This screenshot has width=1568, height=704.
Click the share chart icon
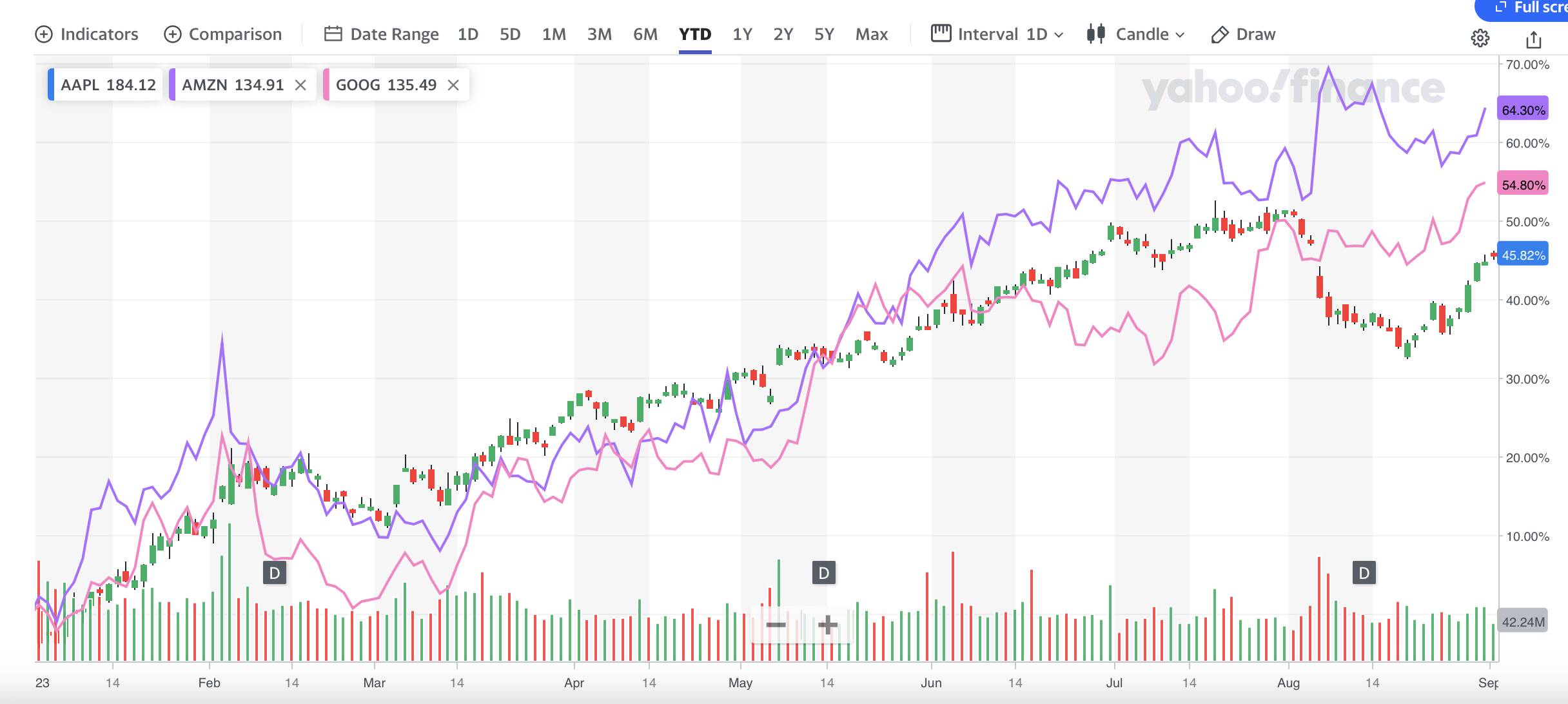click(1534, 39)
